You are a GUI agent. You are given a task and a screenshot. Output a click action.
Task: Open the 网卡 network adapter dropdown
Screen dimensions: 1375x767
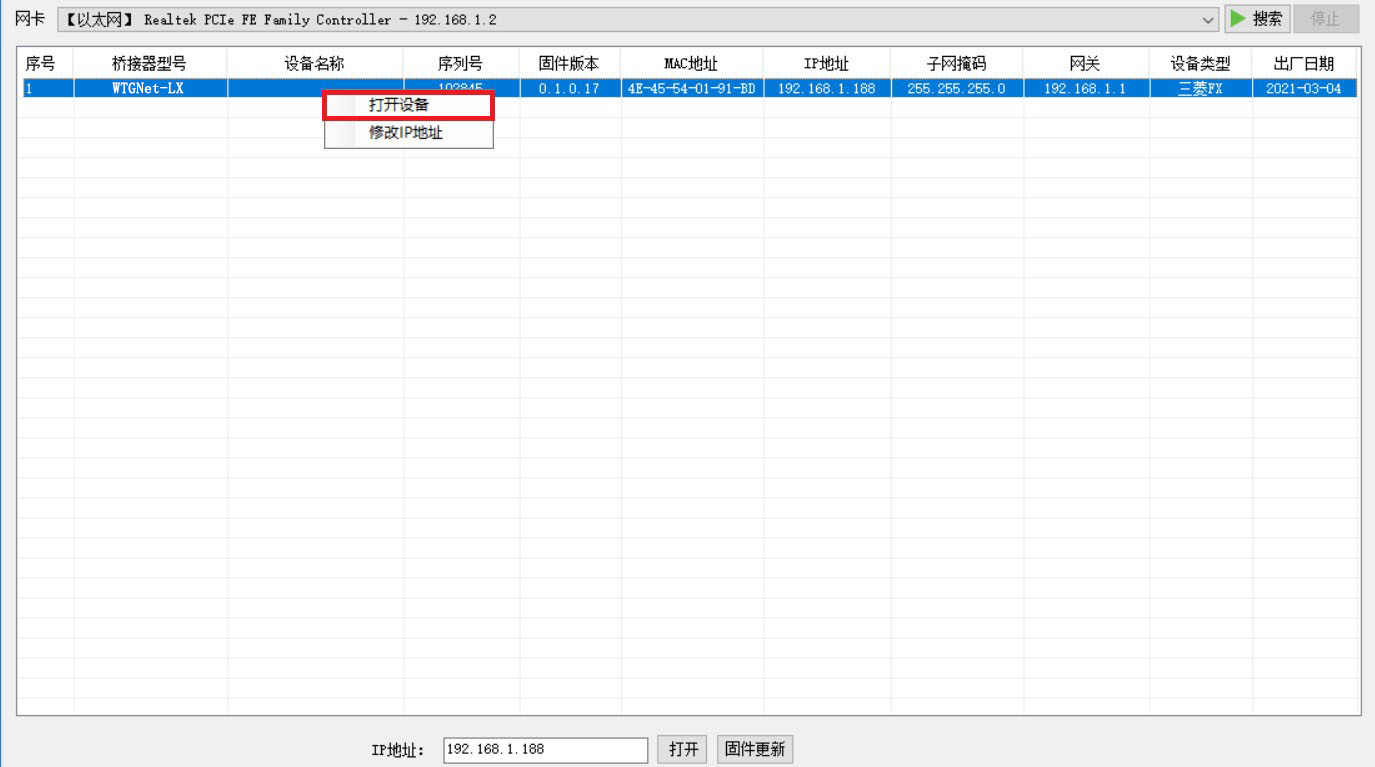[x=636, y=20]
